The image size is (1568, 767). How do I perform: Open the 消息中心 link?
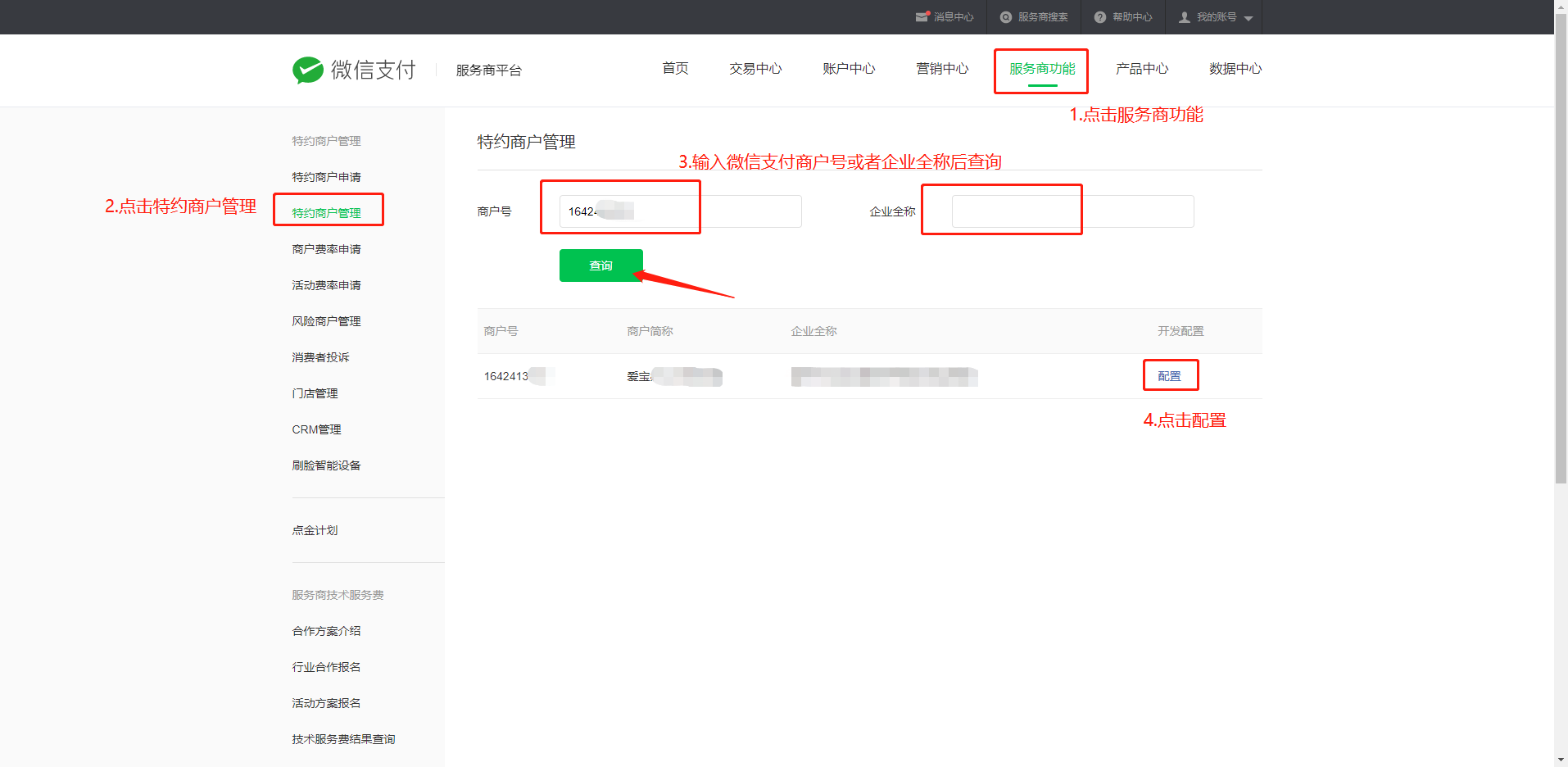pyautogui.click(x=954, y=17)
